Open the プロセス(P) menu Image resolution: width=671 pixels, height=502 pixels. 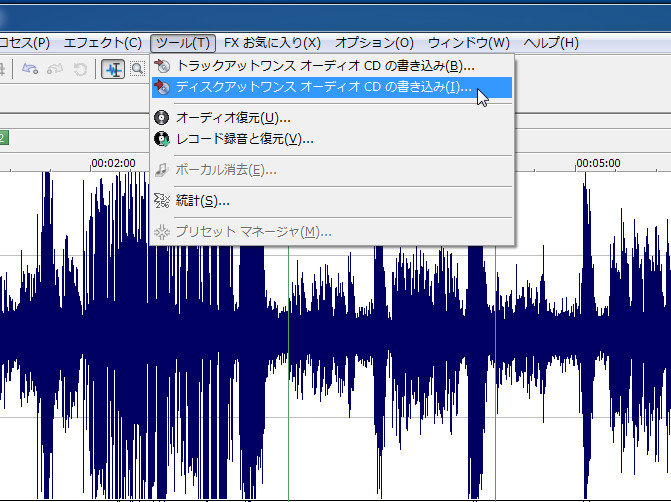(x=25, y=43)
